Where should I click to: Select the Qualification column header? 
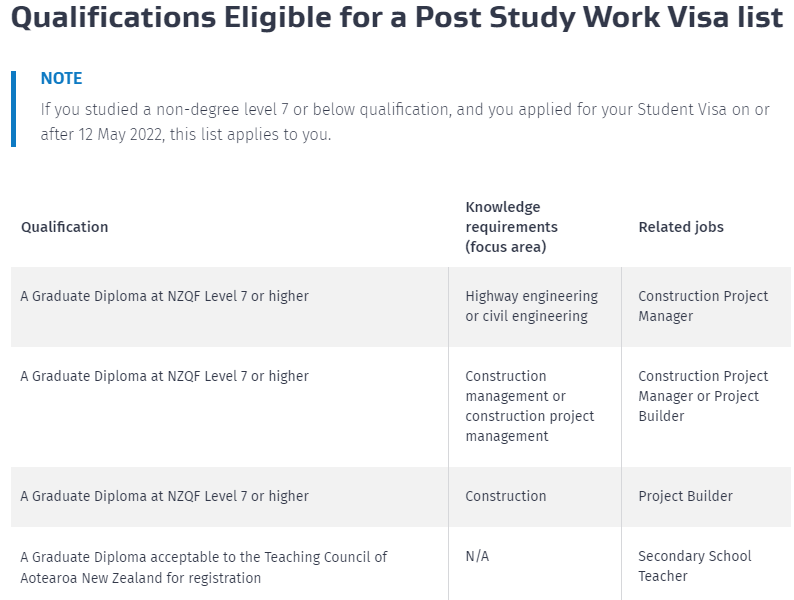(65, 227)
